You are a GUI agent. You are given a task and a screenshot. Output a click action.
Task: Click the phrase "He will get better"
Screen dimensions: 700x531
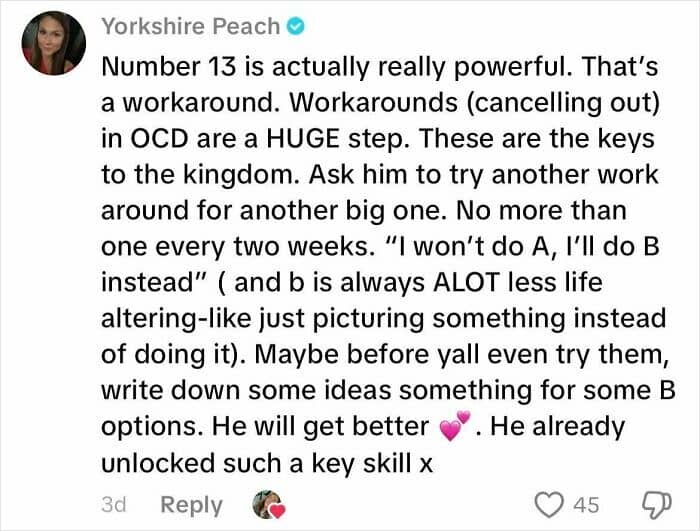324,426
